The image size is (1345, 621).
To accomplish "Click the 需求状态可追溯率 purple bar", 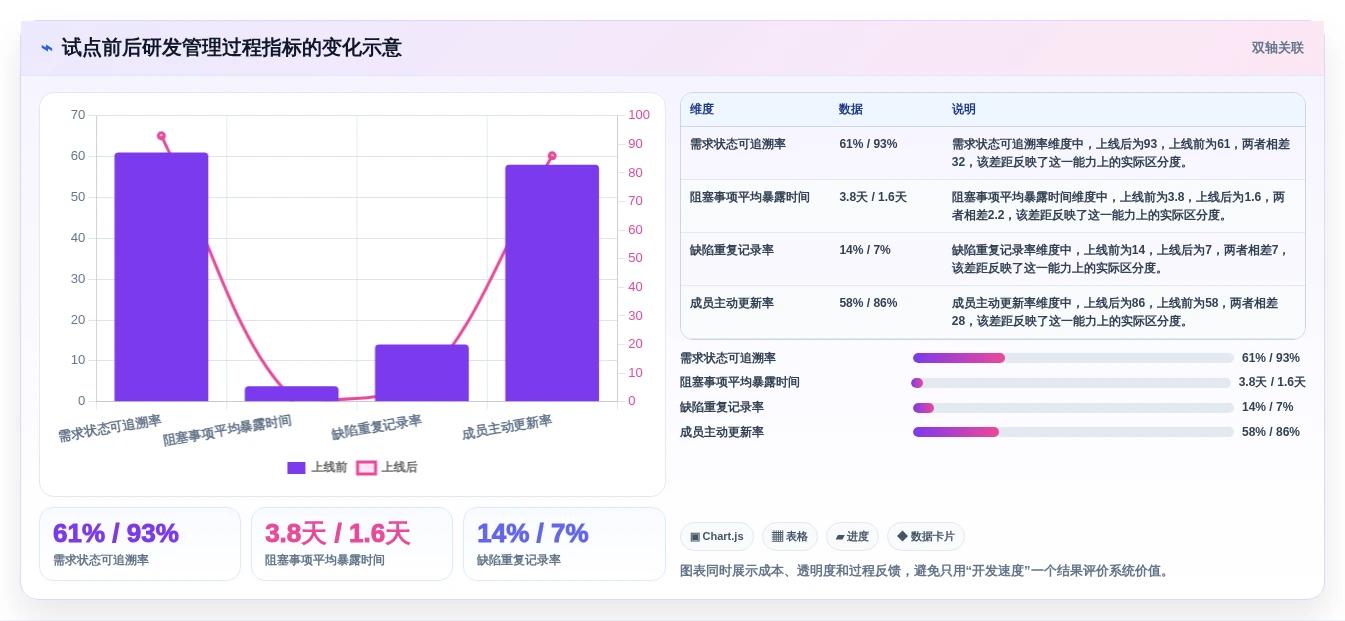I will tap(161, 277).
